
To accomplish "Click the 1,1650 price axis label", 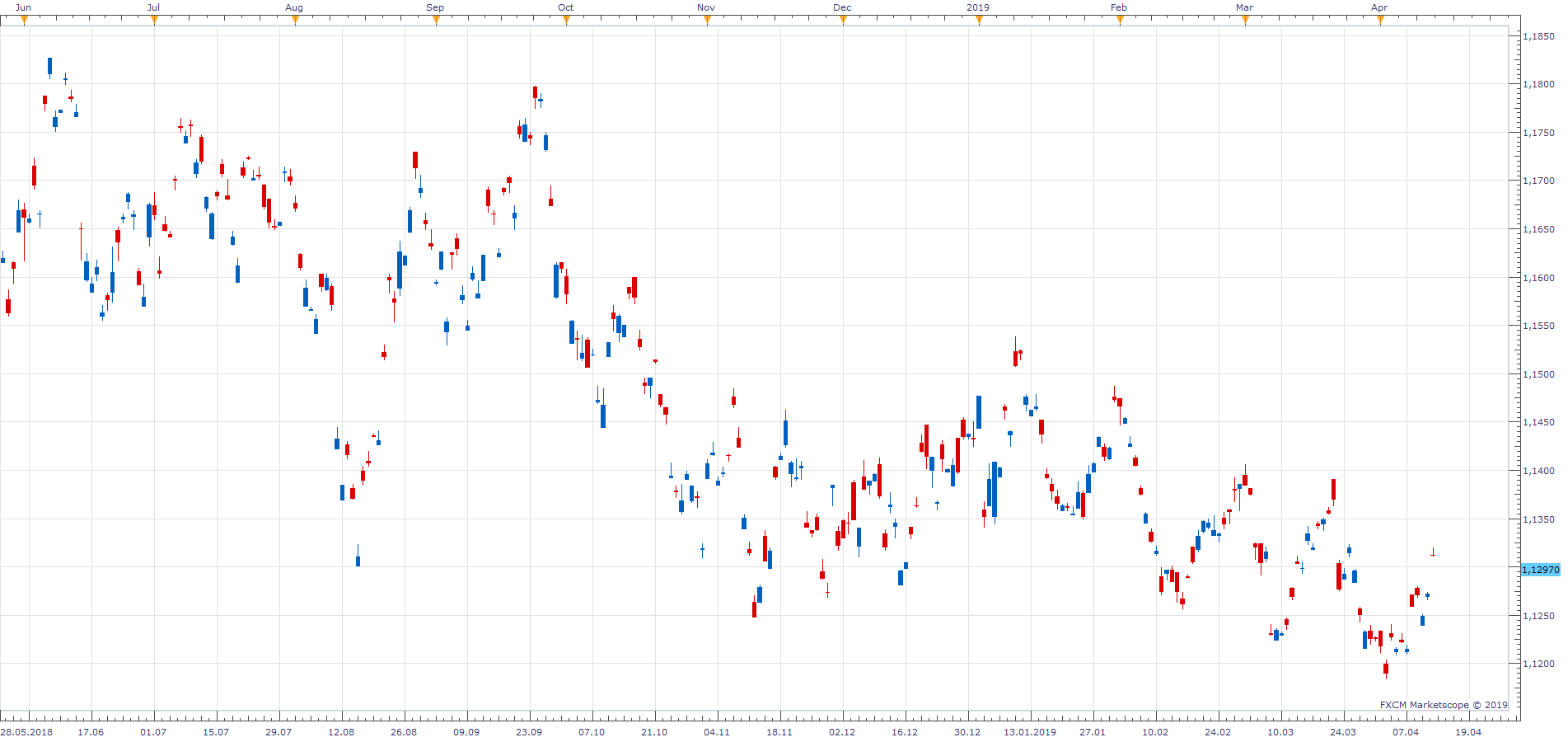I will point(1538,229).
